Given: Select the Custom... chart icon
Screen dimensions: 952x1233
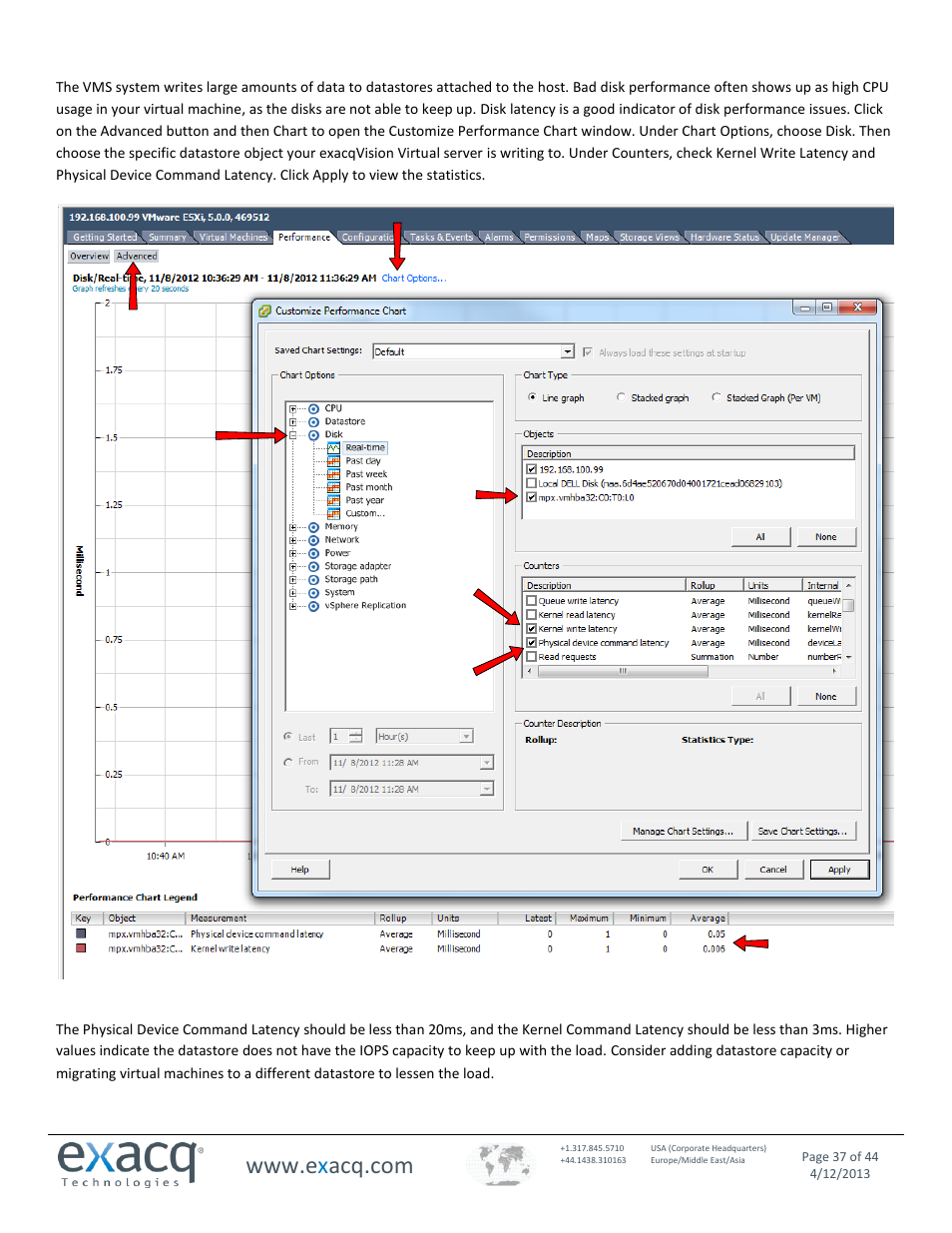Looking at the screenshot, I should coord(334,513).
